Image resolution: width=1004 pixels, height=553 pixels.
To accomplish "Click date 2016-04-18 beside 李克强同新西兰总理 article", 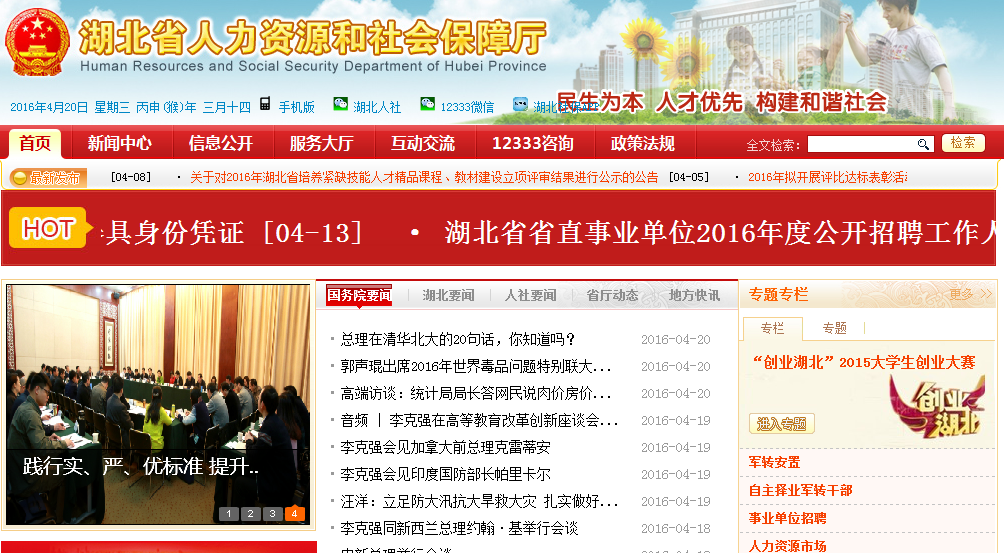I will click(x=676, y=528).
